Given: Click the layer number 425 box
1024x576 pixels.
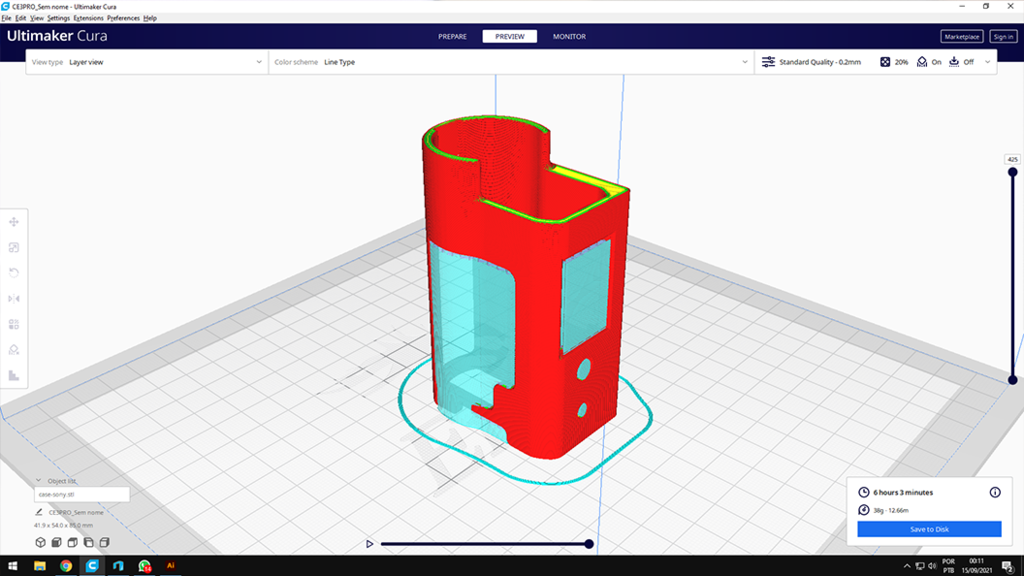Looking at the screenshot, I should click(x=1012, y=159).
